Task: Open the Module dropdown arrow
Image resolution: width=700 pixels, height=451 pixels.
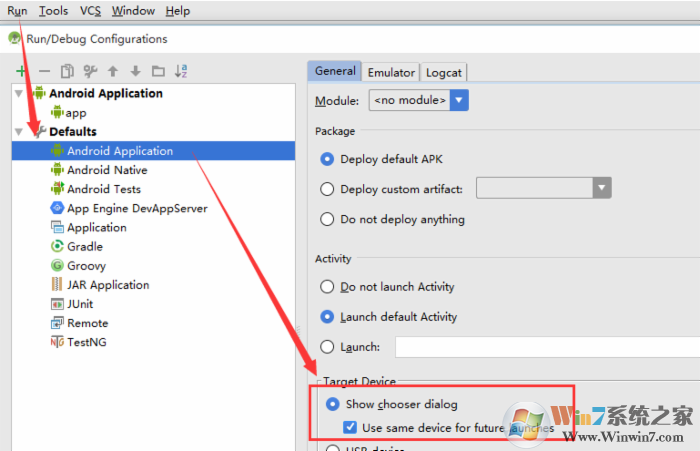Action: [x=459, y=100]
